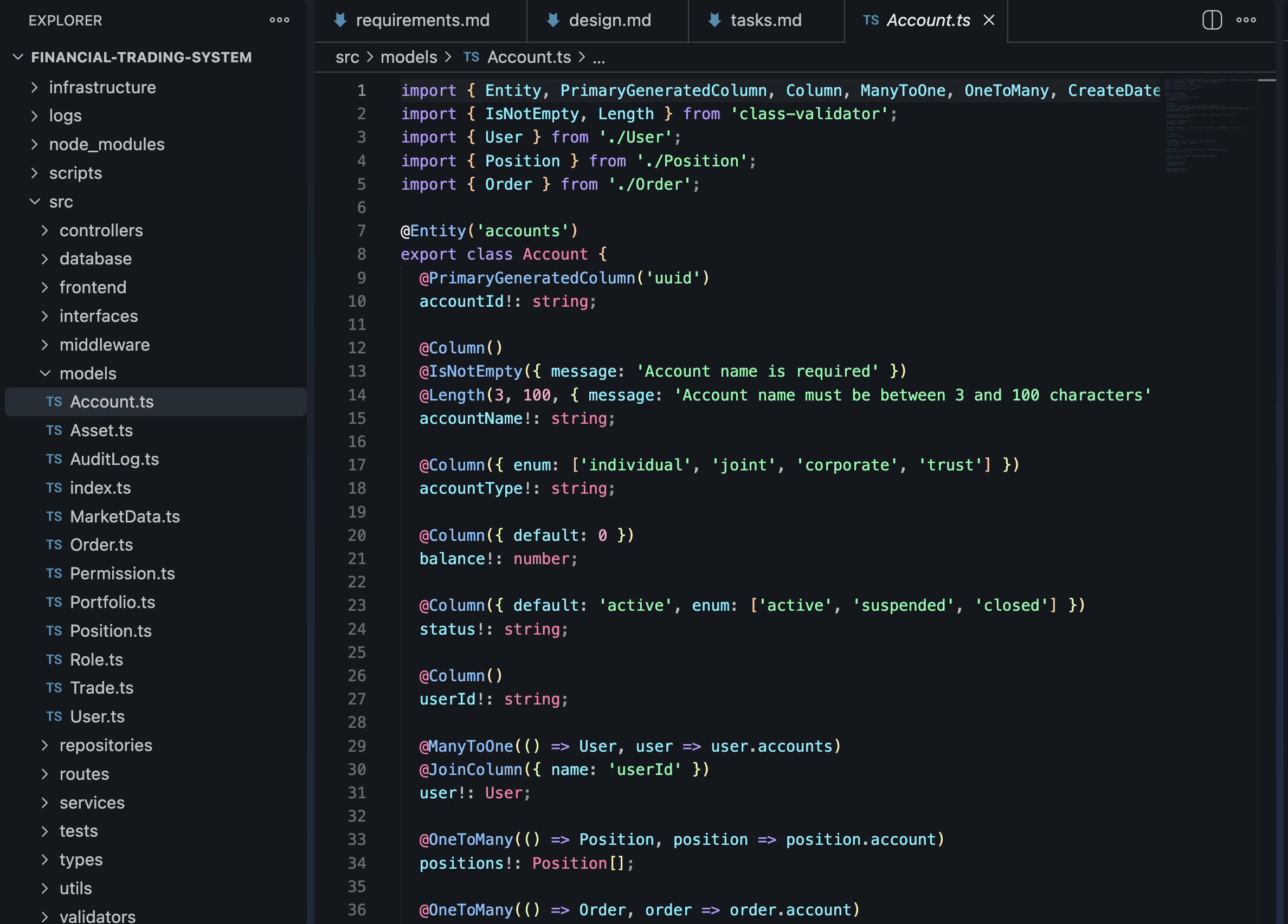This screenshot has height=924, width=1288.
Task: Click the Explorer pane ellipsis actions icon
Action: point(279,21)
